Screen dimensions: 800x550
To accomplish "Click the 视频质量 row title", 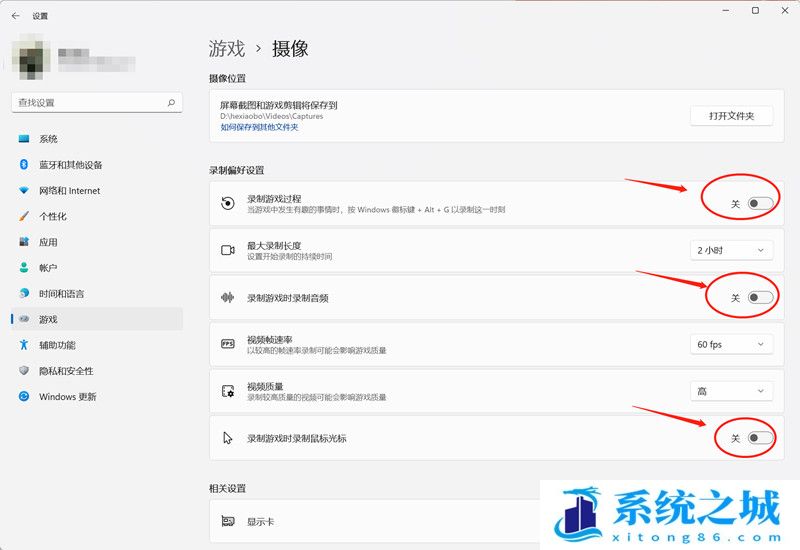I will 265,386.
